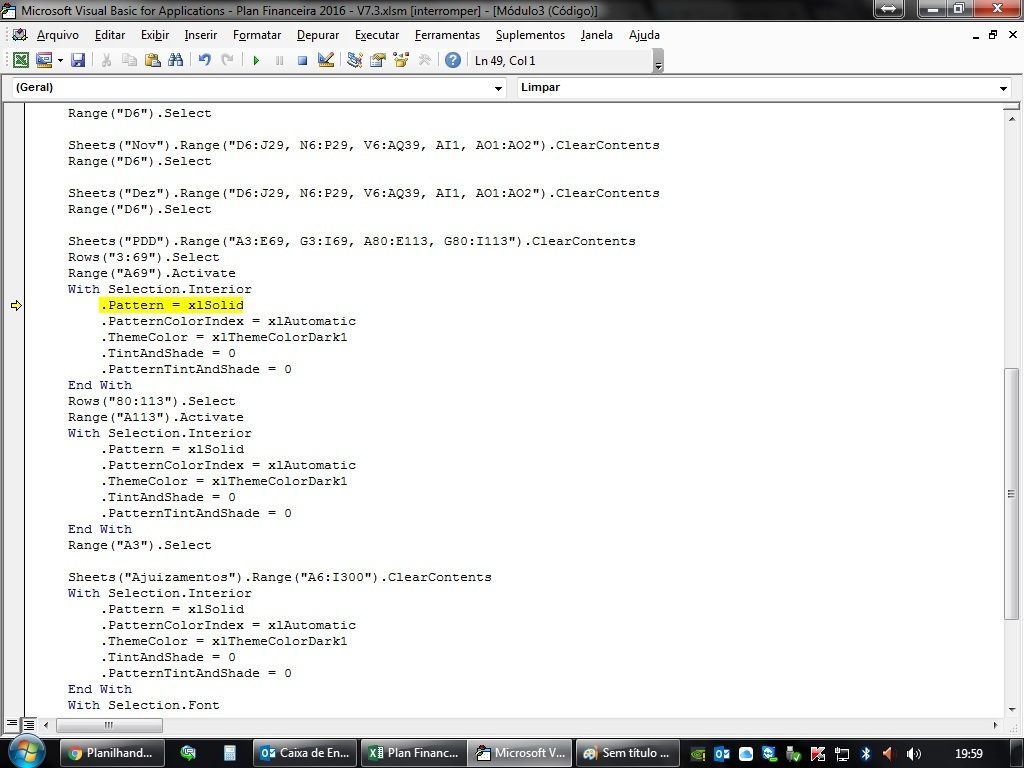This screenshot has height=768, width=1024.
Task: Open calculator icon in taskbar
Action: click(230, 753)
